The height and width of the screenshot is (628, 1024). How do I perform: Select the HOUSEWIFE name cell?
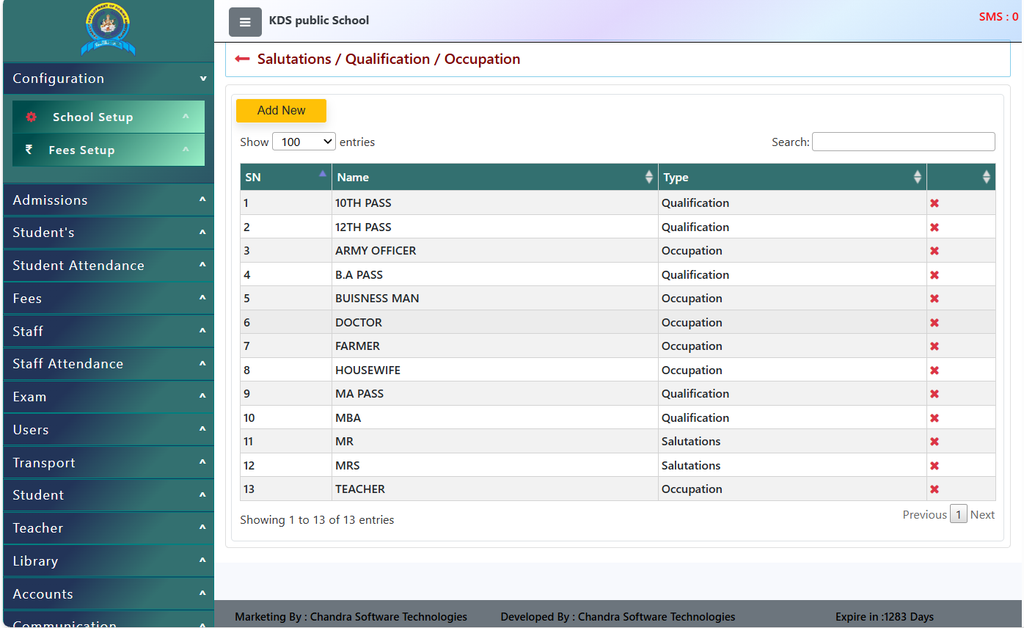(494, 370)
